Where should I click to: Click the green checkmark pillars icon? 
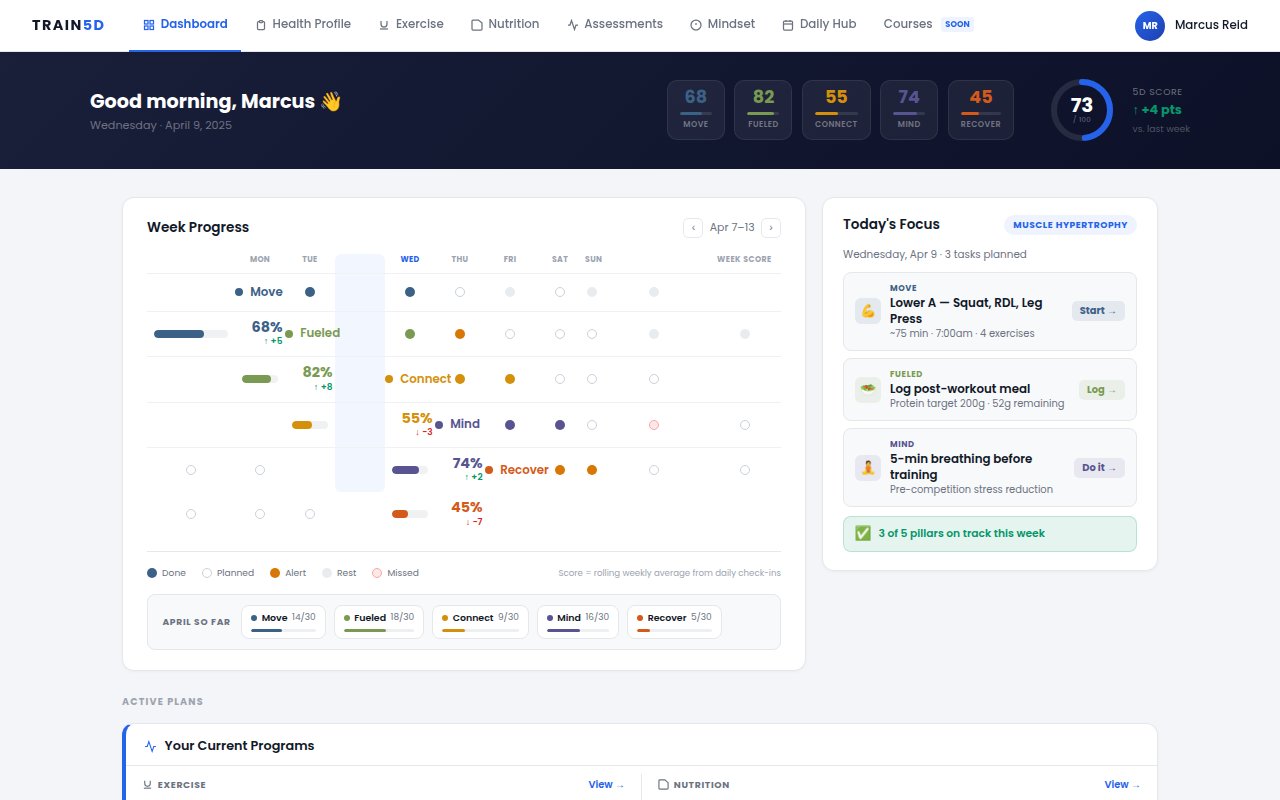tap(863, 534)
